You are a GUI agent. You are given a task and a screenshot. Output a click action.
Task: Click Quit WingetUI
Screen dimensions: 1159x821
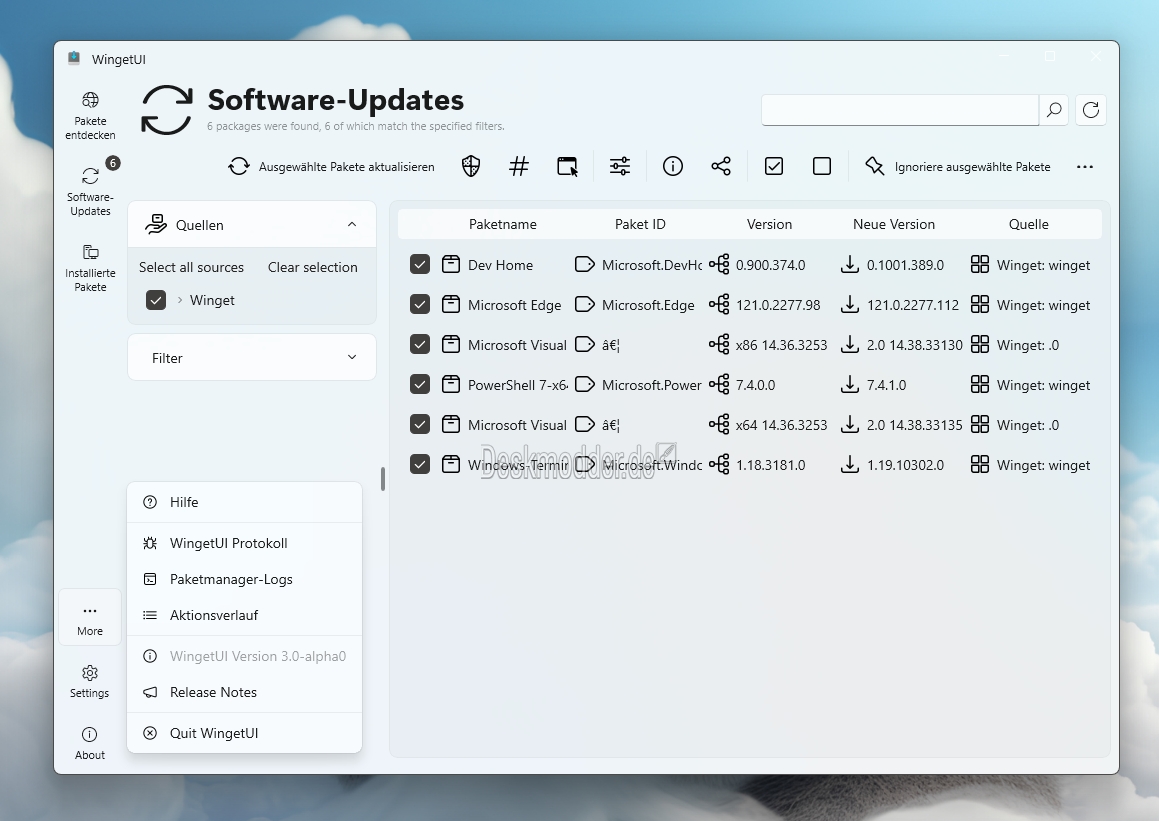(245, 733)
